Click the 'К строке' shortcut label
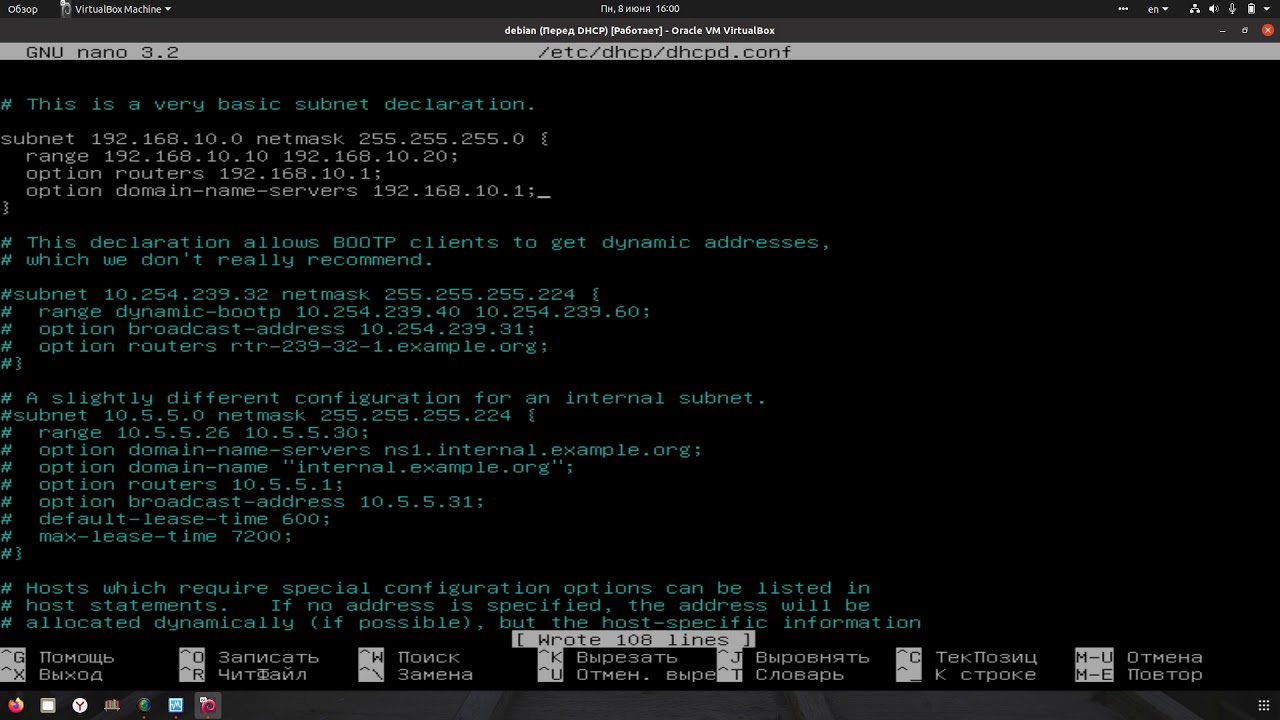1280x720 pixels. tap(985, 675)
